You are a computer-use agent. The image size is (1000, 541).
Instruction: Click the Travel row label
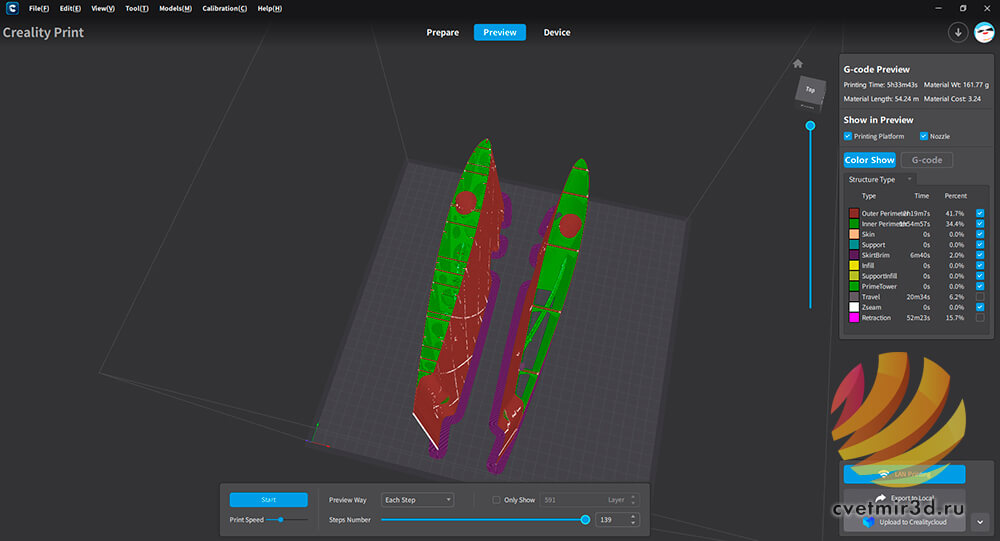871,297
